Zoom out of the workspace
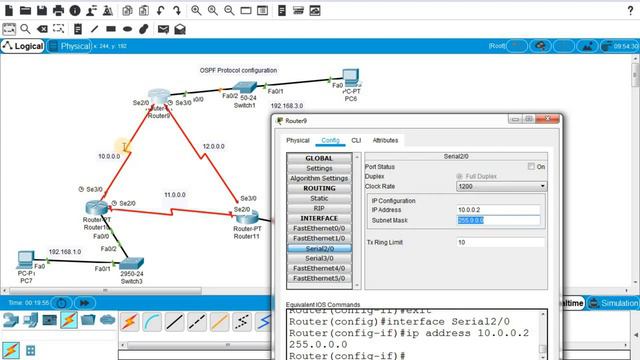Image resolution: width=640 pixels, height=360 pixels. (x=229, y=11)
